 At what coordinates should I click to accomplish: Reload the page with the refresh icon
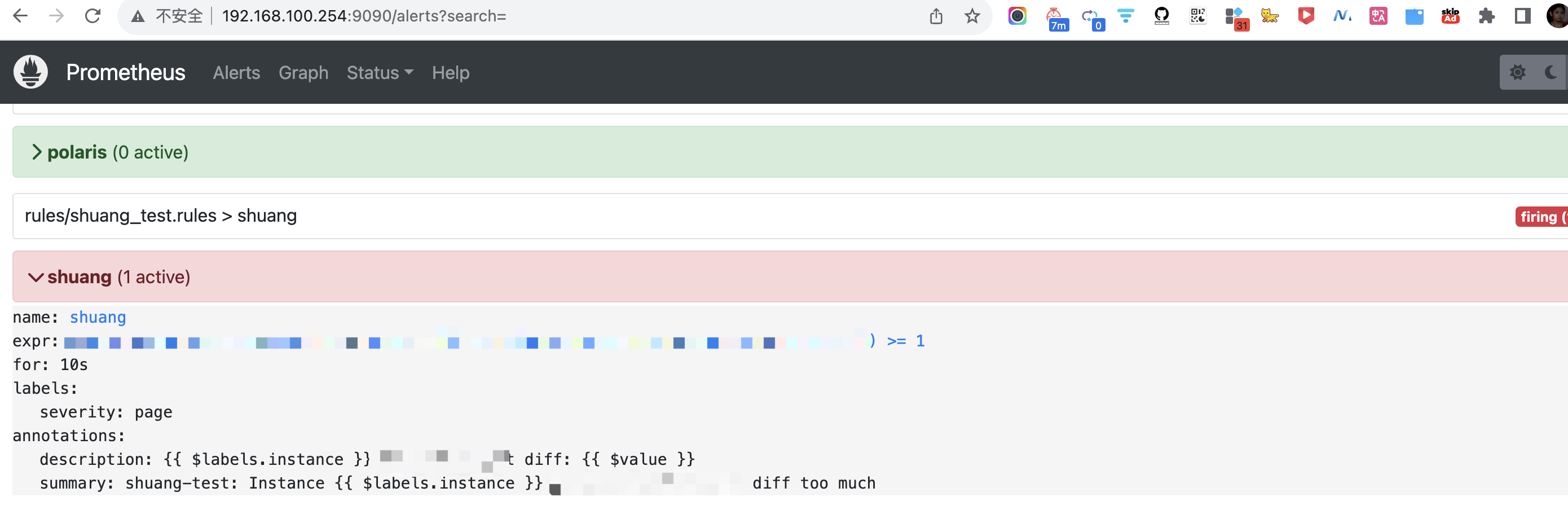pos(93,16)
